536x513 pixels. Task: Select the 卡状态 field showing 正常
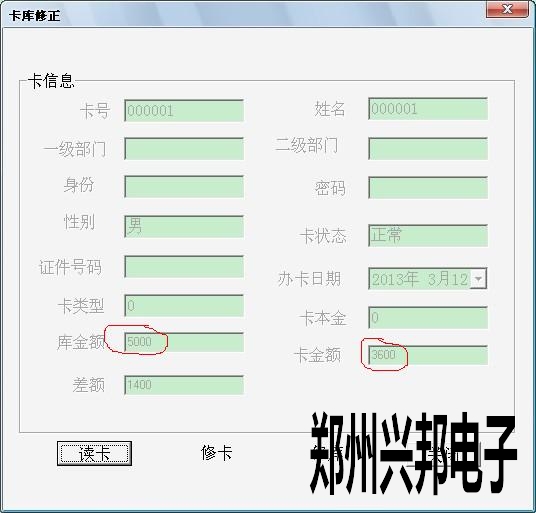pos(428,235)
